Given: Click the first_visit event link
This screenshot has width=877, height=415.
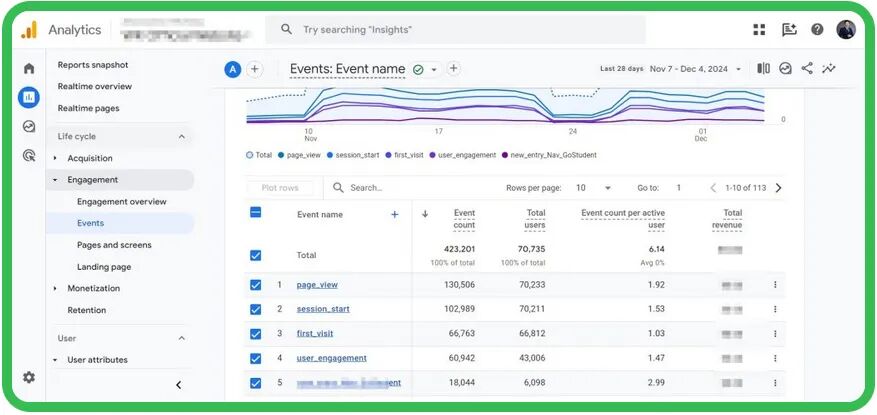Looking at the screenshot, I should pos(317,333).
